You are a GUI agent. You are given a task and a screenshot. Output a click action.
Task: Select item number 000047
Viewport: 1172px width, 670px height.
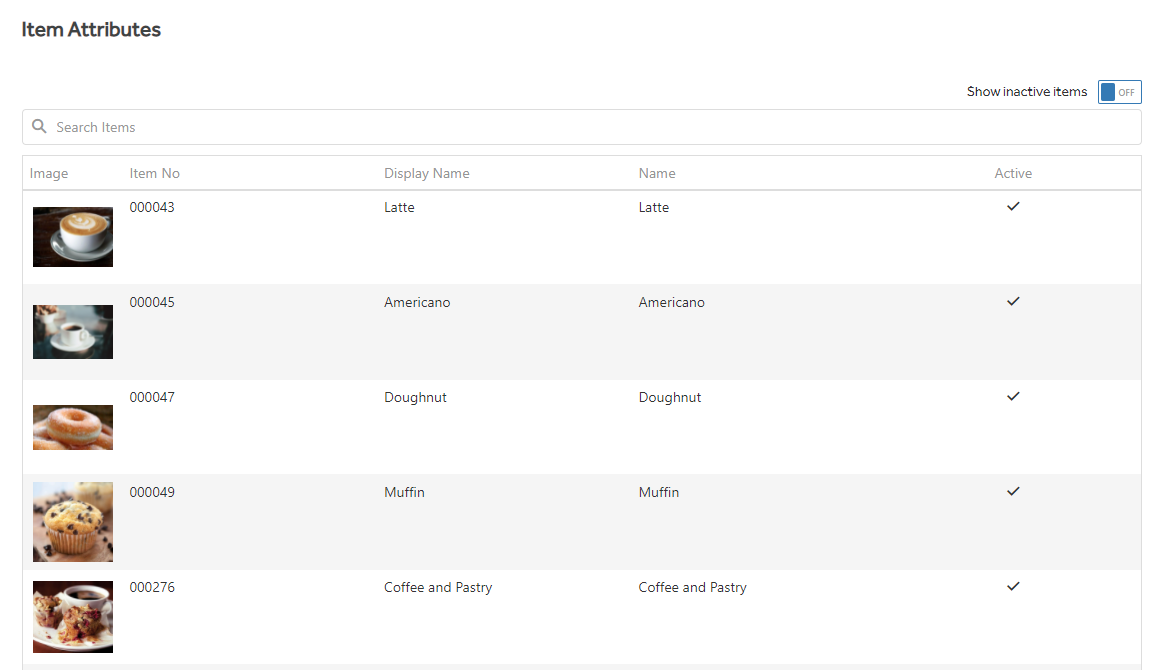coord(152,397)
